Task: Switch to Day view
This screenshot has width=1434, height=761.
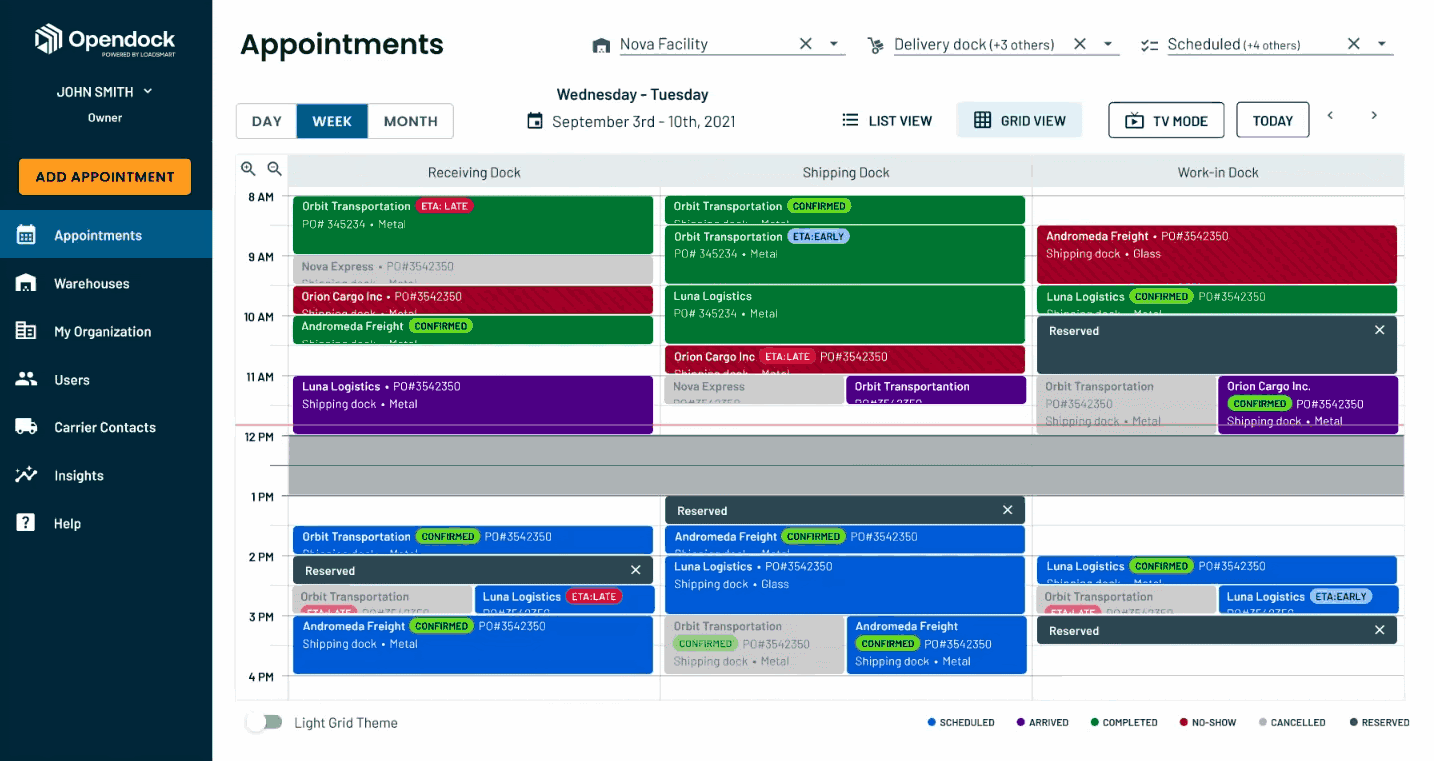Action: (x=267, y=121)
